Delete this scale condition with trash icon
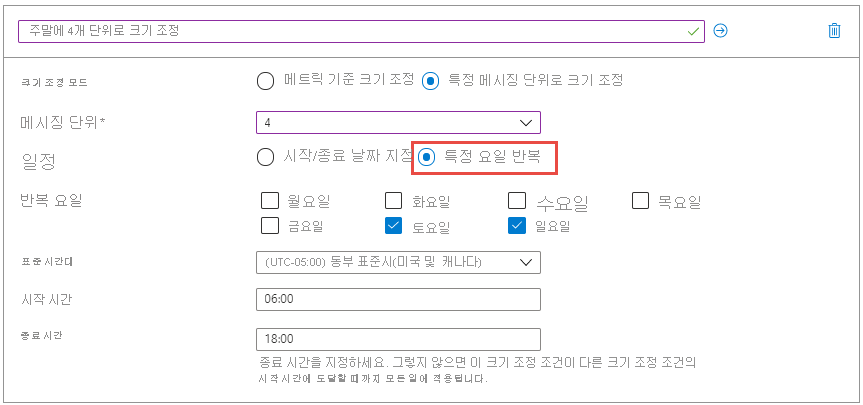The height and width of the screenshot is (405, 863). click(834, 31)
